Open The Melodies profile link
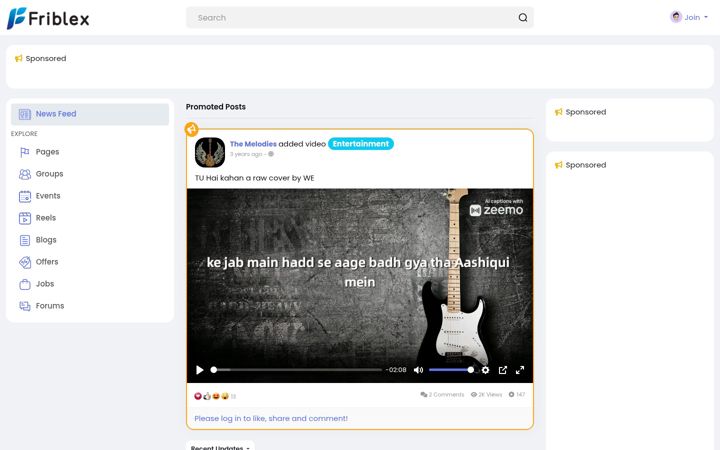720x450 pixels. pos(253,144)
